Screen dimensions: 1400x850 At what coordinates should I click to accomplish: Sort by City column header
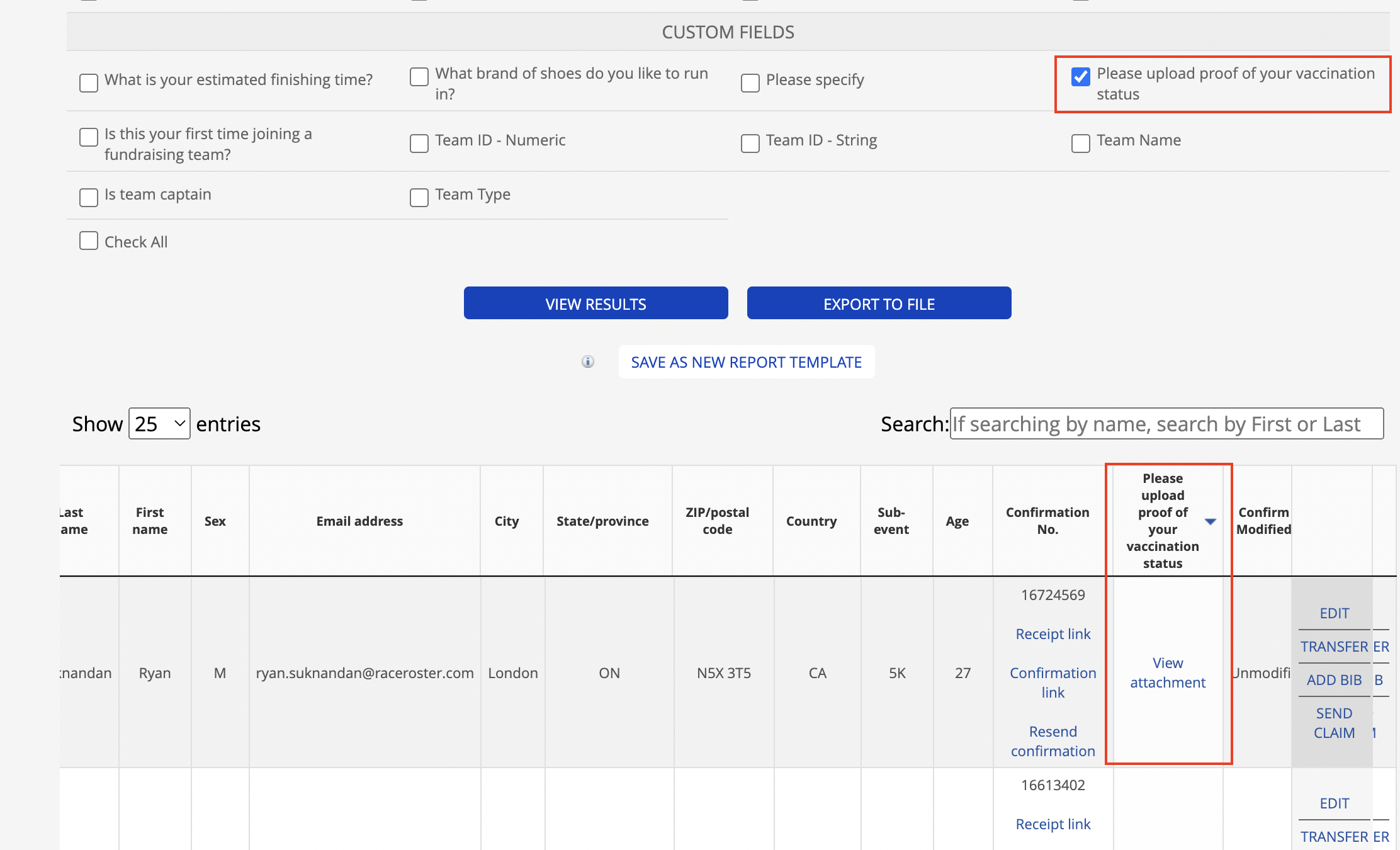(x=507, y=521)
